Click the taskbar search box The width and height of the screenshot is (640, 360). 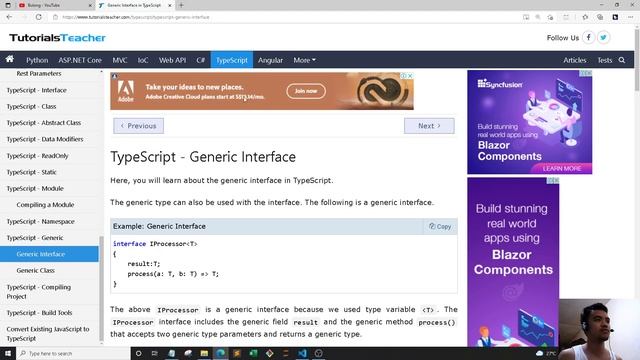click(73, 353)
